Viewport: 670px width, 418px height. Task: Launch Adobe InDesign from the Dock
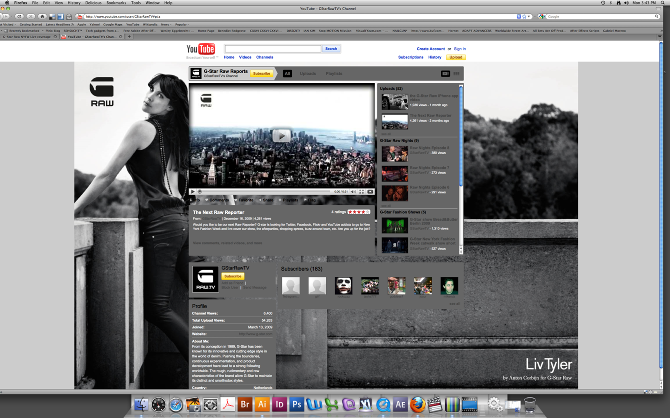click(279, 404)
